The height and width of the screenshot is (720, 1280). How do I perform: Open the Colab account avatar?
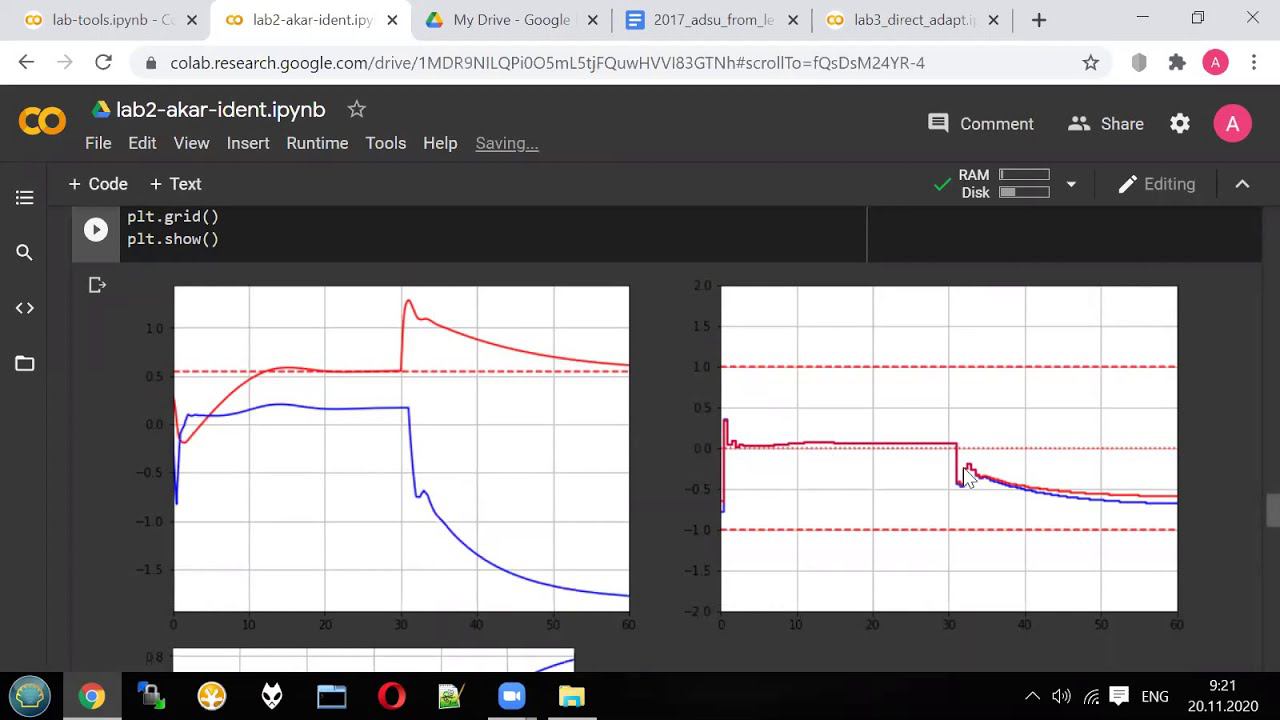pyautogui.click(x=1232, y=124)
